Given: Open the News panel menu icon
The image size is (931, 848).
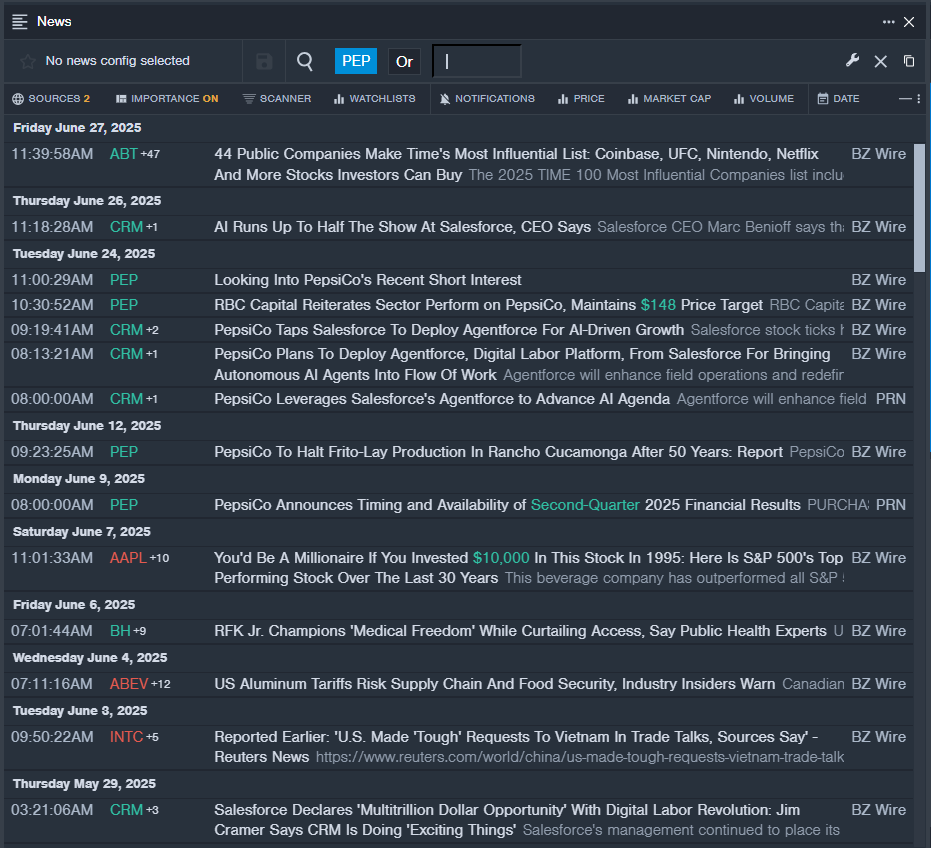Looking at the screenshot, I should 20,22.
